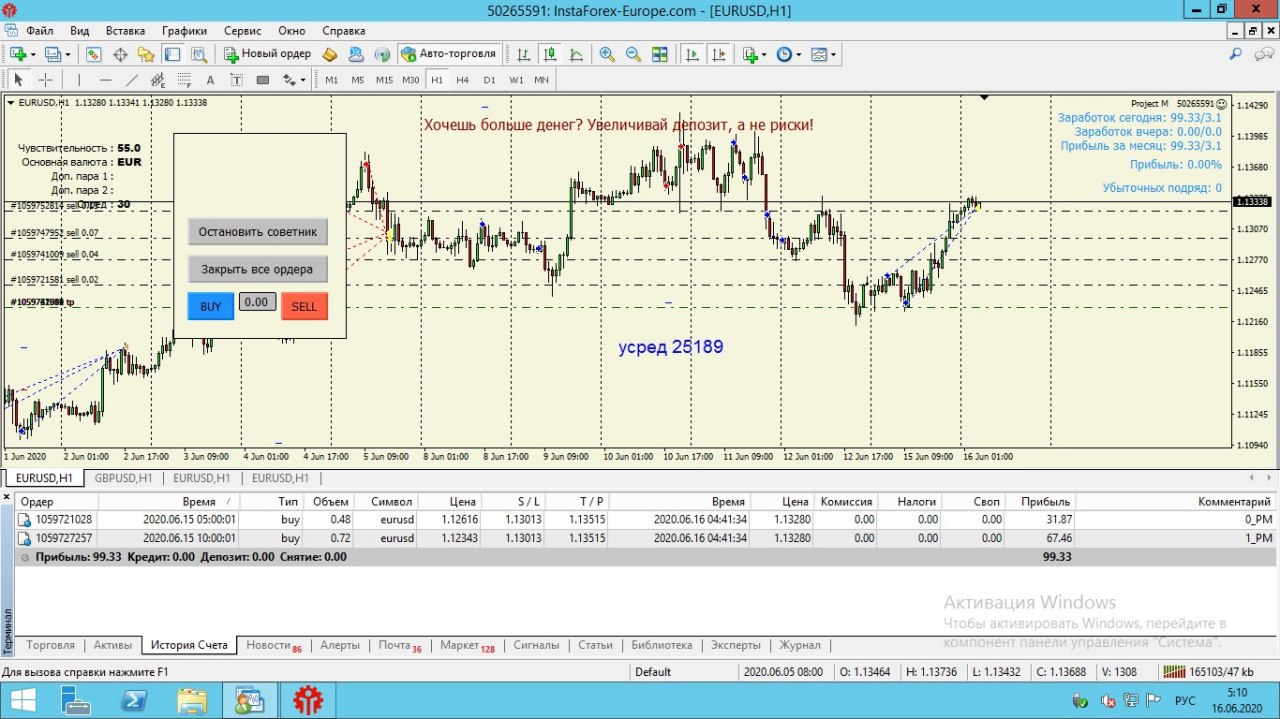Toggle chart auto scroll icon
The width and height of the screenshot is (1280, 719).
691,54
